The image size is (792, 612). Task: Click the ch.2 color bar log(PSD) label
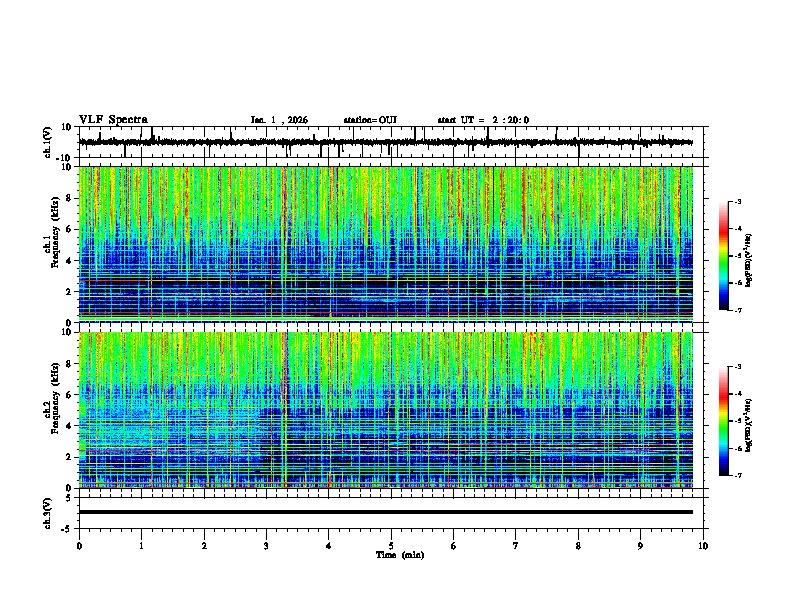[749, 425]
